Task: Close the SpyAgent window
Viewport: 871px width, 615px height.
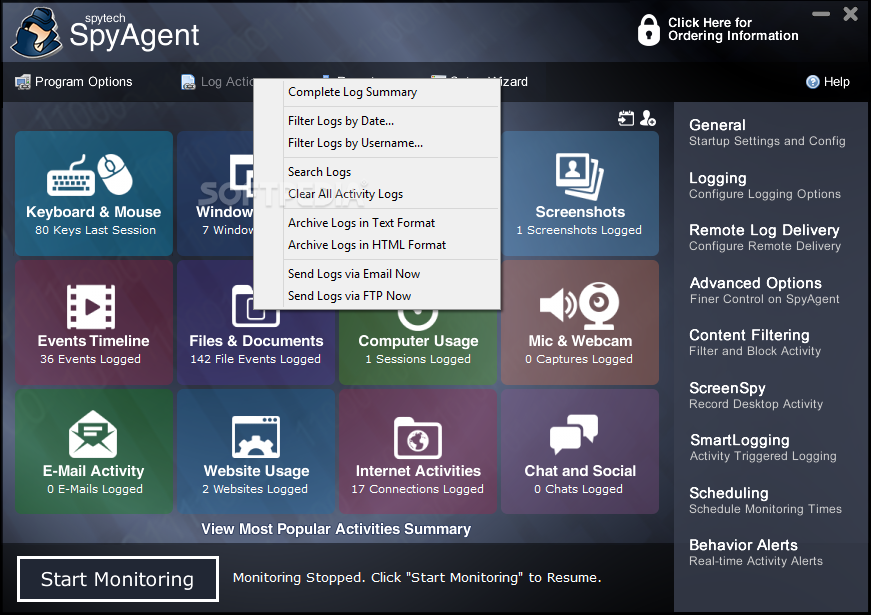Action: (850, 14)
